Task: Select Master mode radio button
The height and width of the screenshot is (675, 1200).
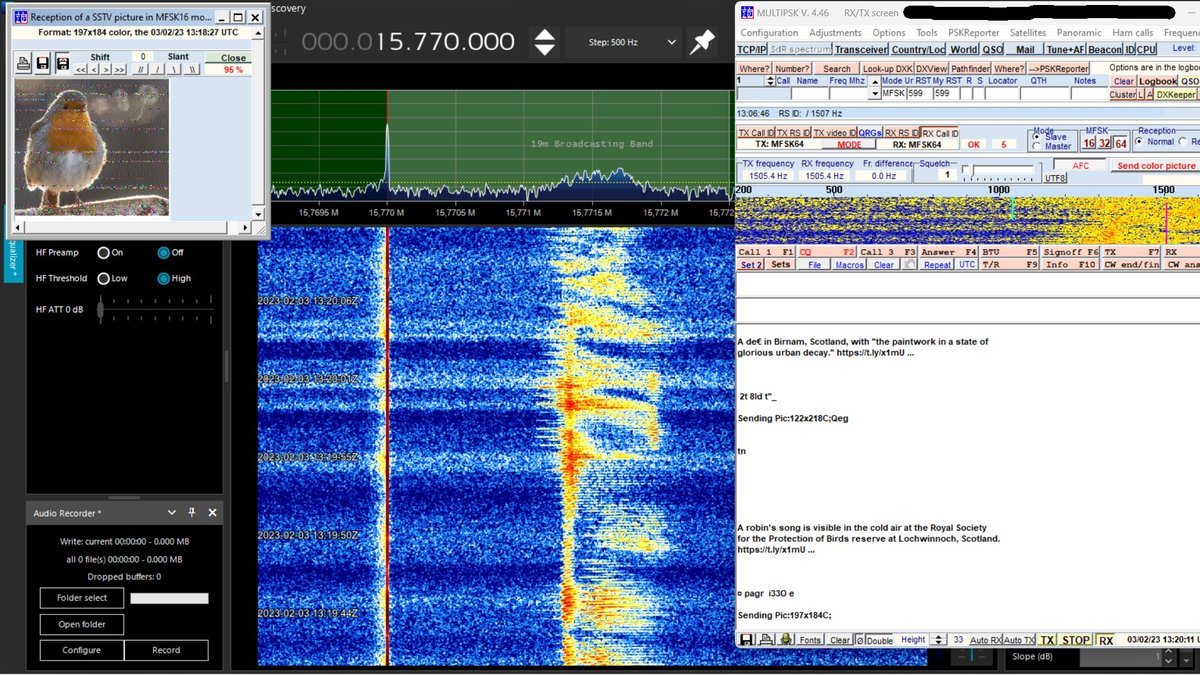Action: (1036, 146)
